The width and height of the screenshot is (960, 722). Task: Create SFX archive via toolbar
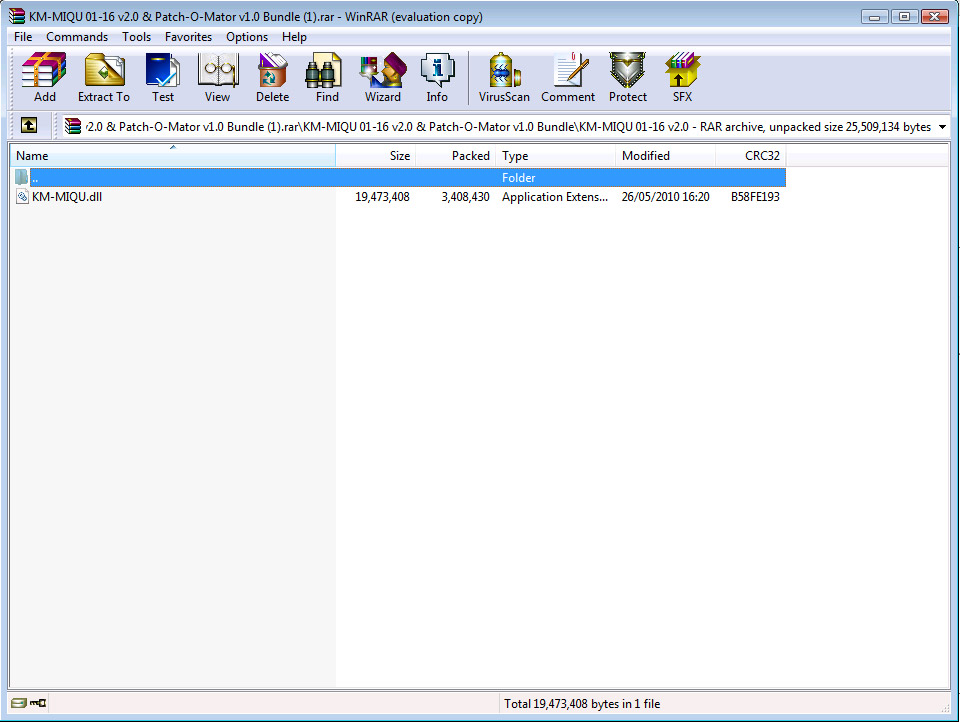[x=682, y=77]
